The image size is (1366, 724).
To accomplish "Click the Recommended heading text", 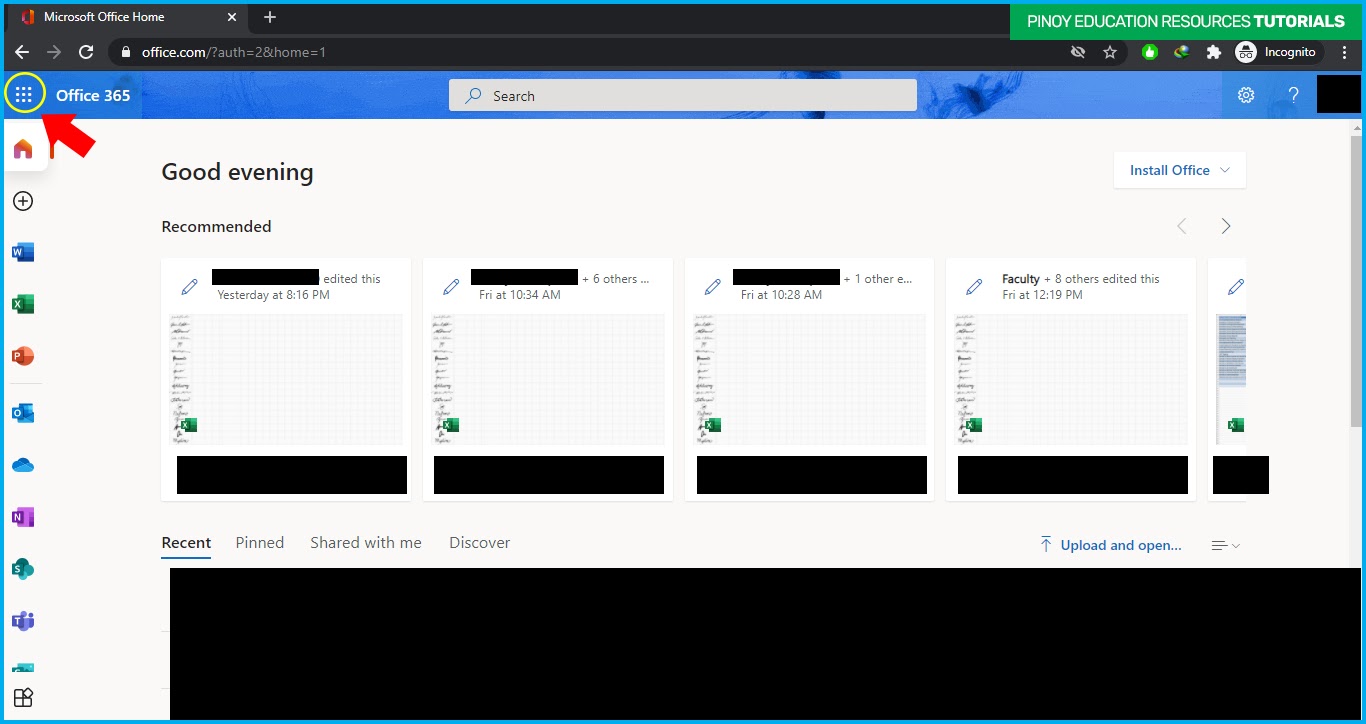I will tap(216, 227).
